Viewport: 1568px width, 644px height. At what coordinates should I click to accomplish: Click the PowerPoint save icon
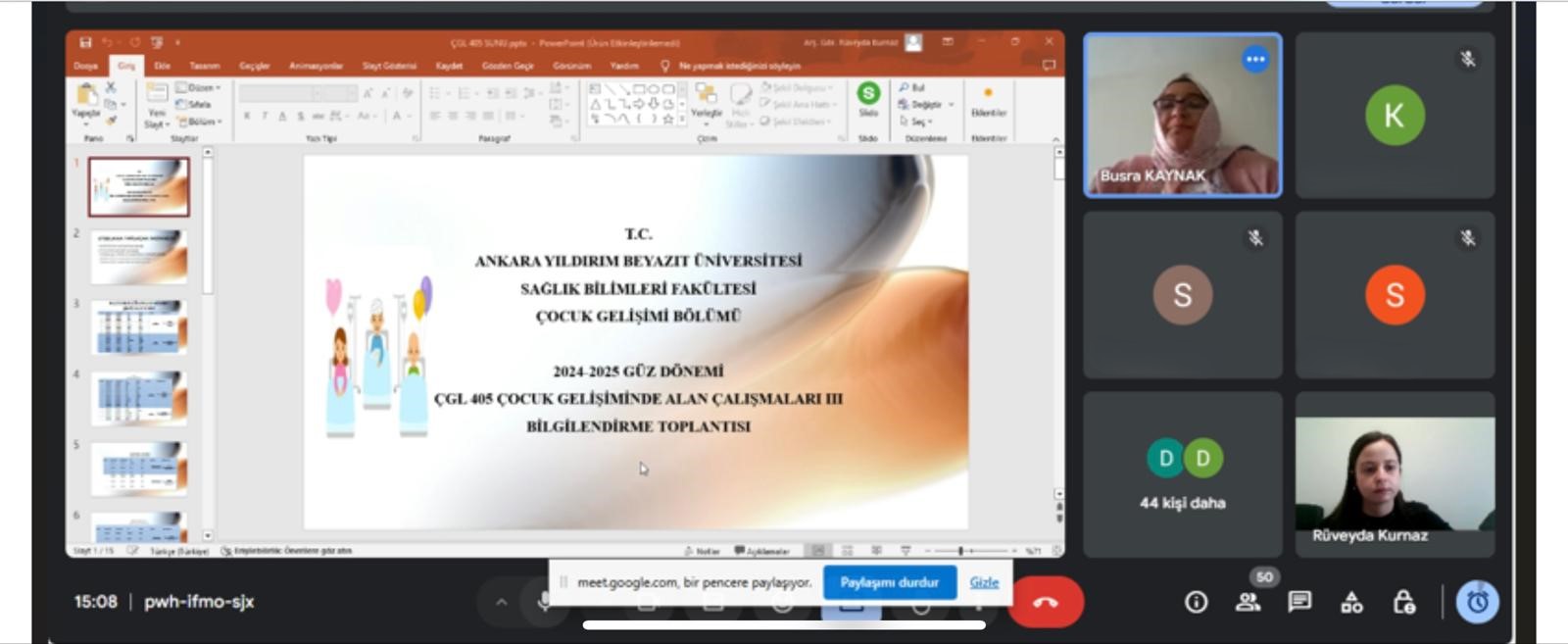pos(85,42)
